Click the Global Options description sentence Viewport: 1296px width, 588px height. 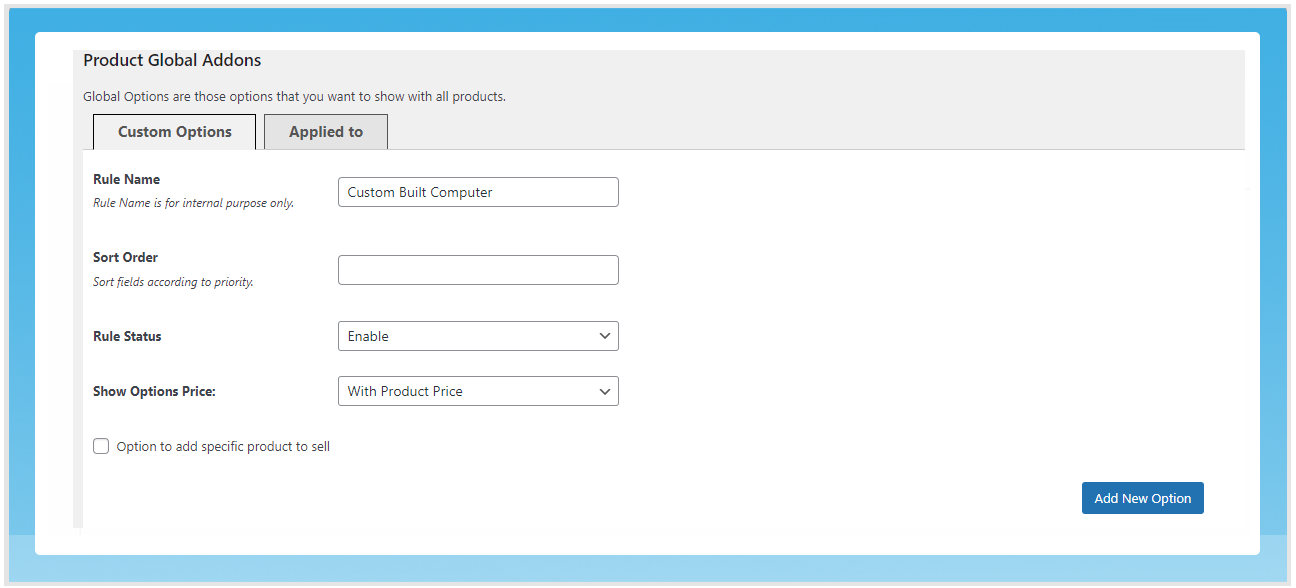point(294,97)
